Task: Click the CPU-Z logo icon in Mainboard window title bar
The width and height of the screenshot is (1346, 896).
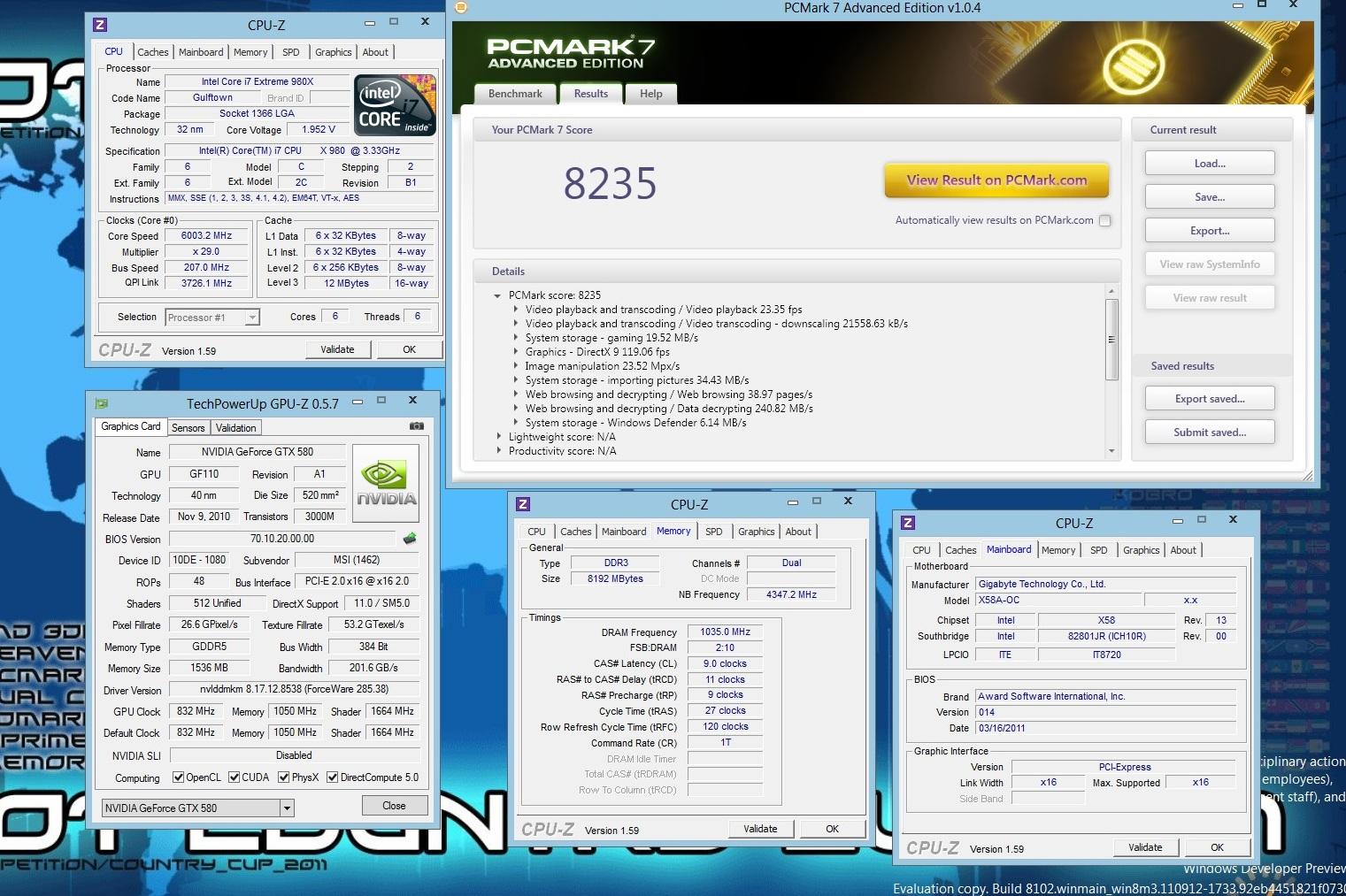Action: pyautogui.click(x=908, y=523)
